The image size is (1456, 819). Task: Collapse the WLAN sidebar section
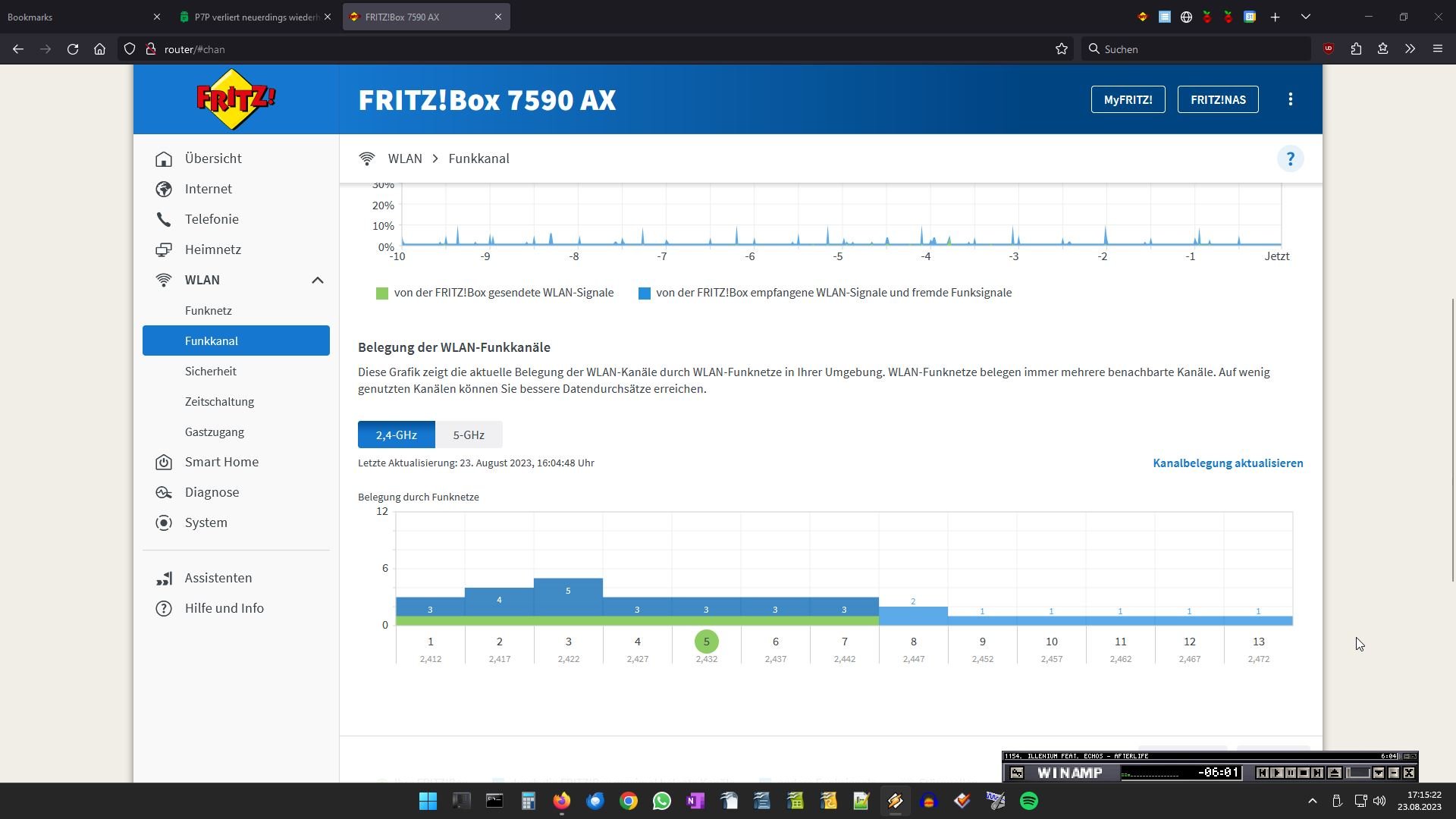[x=317, y=280]
